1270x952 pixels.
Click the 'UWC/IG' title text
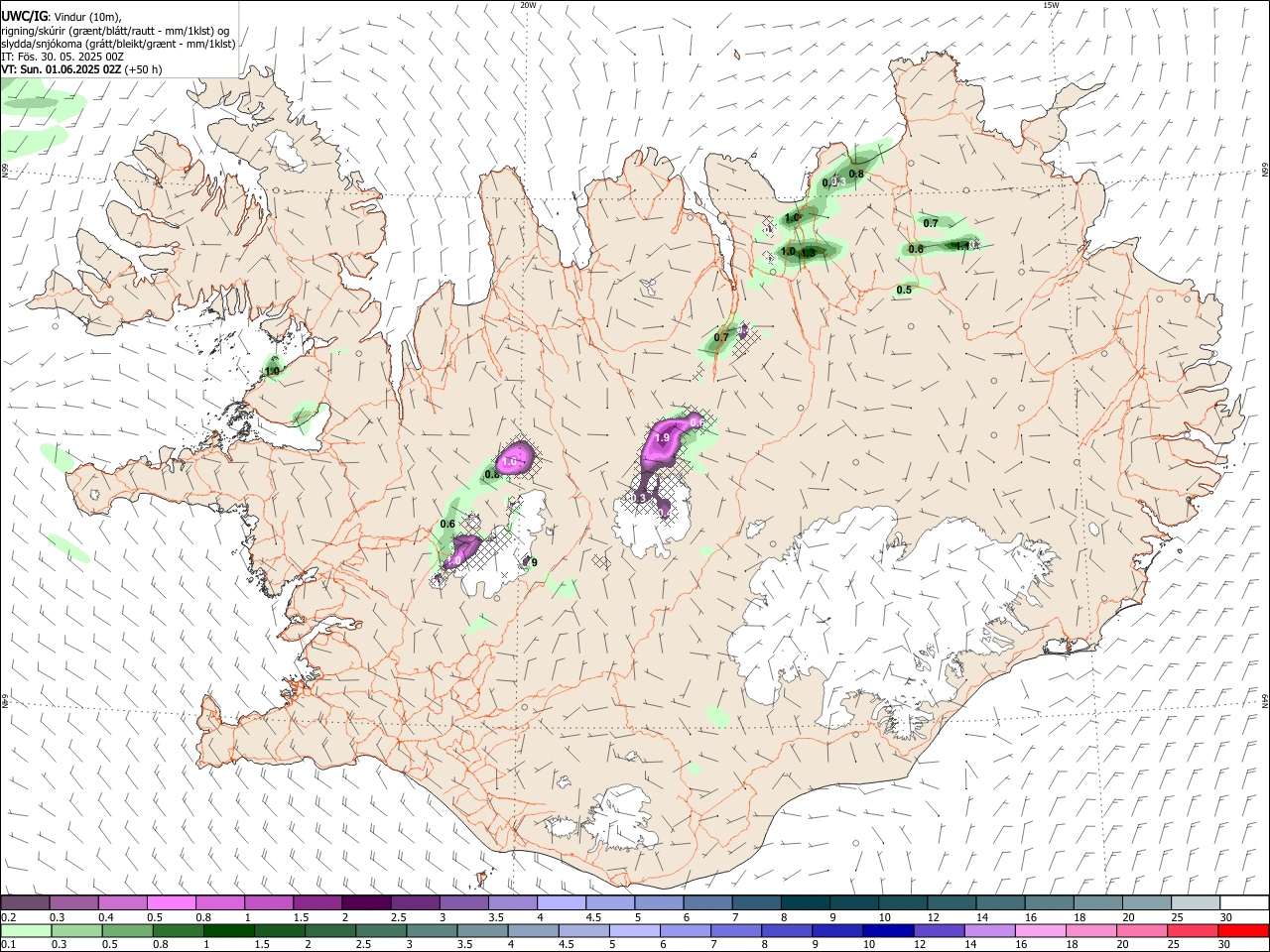click(x=24, y=17)
